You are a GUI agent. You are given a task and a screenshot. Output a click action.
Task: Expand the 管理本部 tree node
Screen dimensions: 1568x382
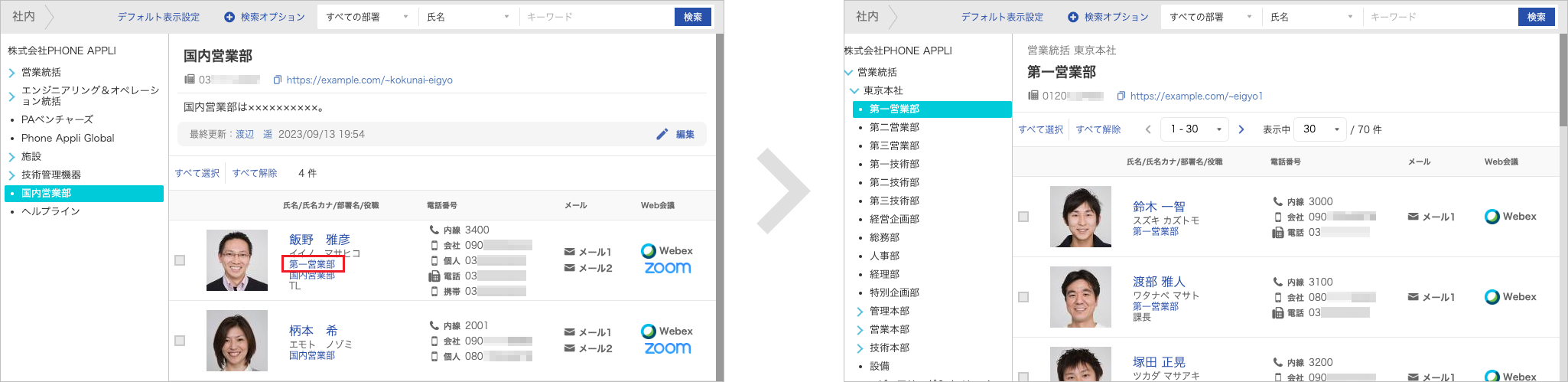[860, 312]
